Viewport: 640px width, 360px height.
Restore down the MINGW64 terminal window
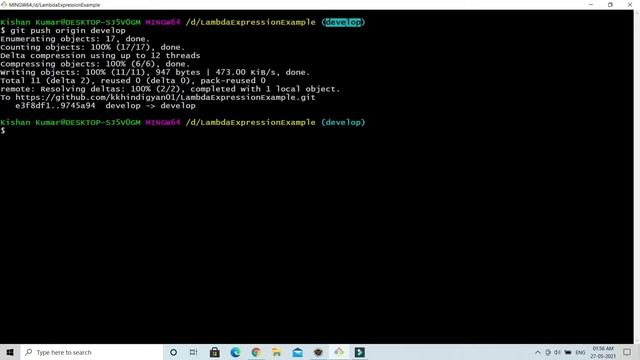coord(610,4)
